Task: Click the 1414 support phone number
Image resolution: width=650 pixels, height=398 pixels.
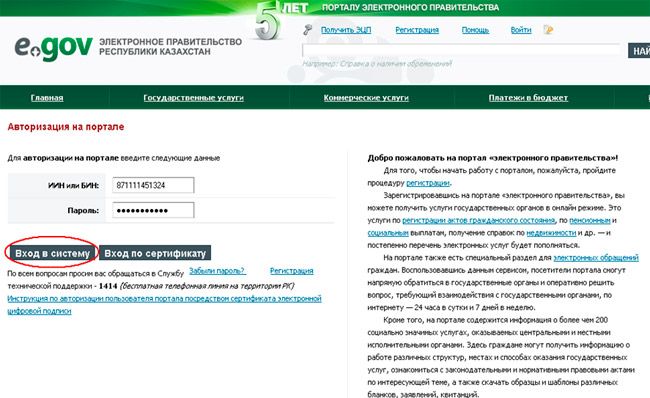Action: pos(108,286)
